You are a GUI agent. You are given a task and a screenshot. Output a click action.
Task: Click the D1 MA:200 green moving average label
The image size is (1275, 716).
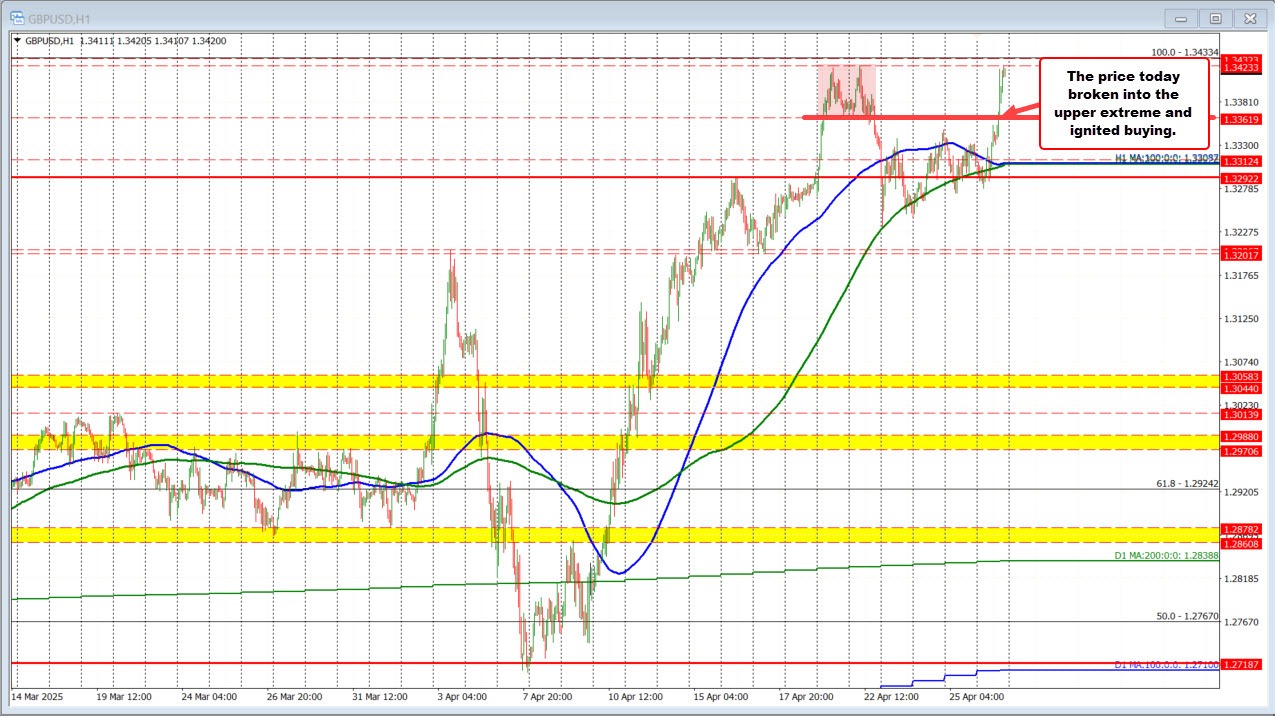[x=1165, y=556]
